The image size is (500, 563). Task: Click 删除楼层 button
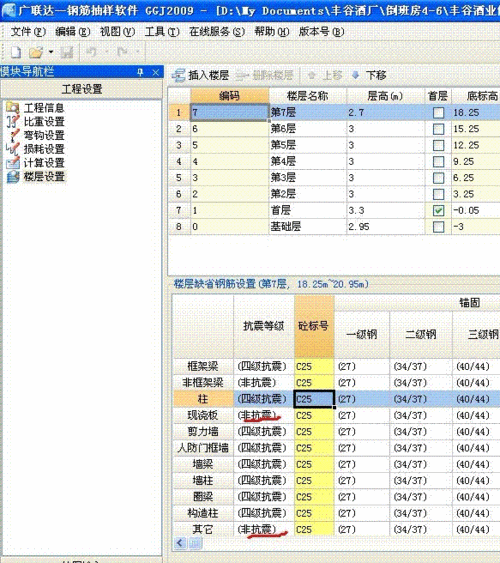(265, 75)
